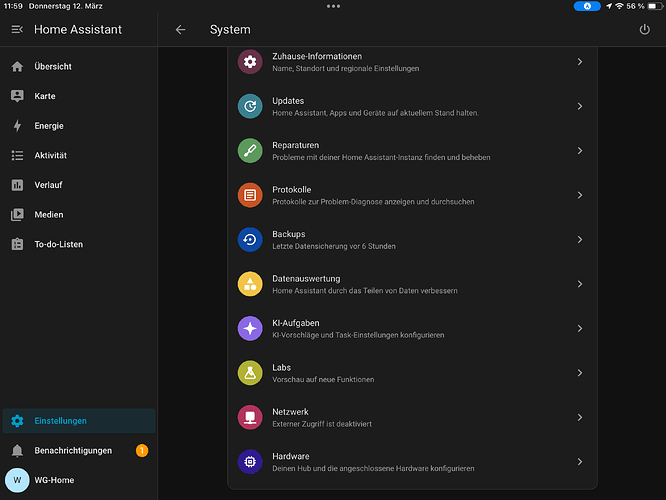
Task: Click the blue Backups restore icon
Action: [250, 240]
